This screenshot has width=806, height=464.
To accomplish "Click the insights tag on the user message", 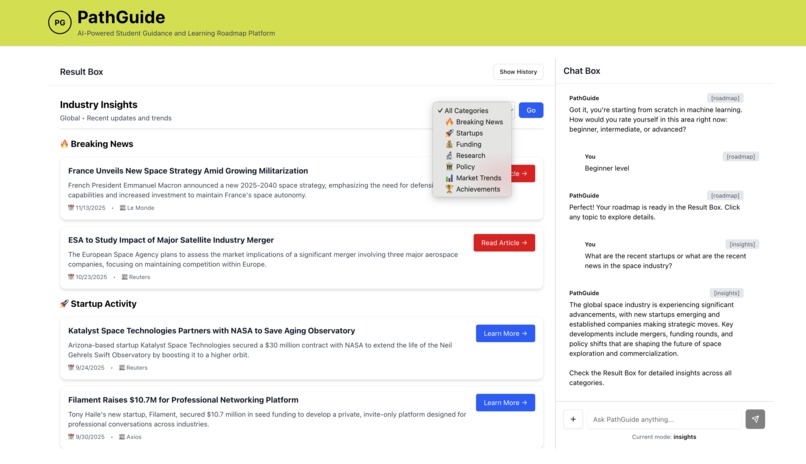I will 742,245.
